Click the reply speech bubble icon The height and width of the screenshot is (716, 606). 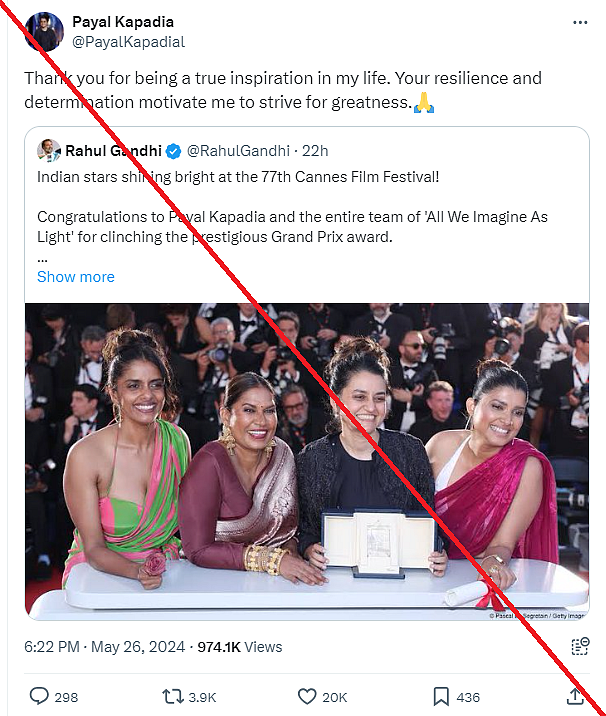[40, 696]
